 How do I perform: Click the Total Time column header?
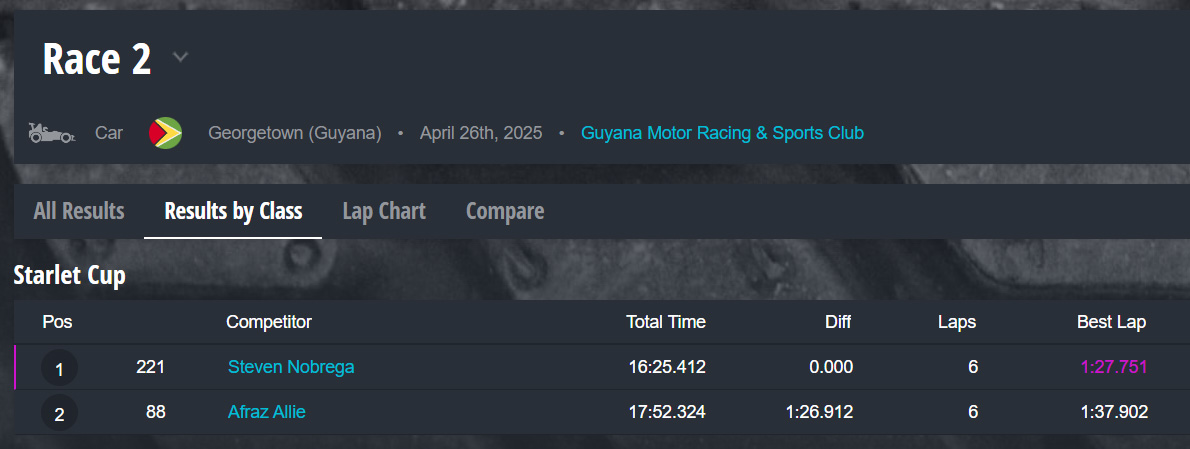(x=666, y=322)
